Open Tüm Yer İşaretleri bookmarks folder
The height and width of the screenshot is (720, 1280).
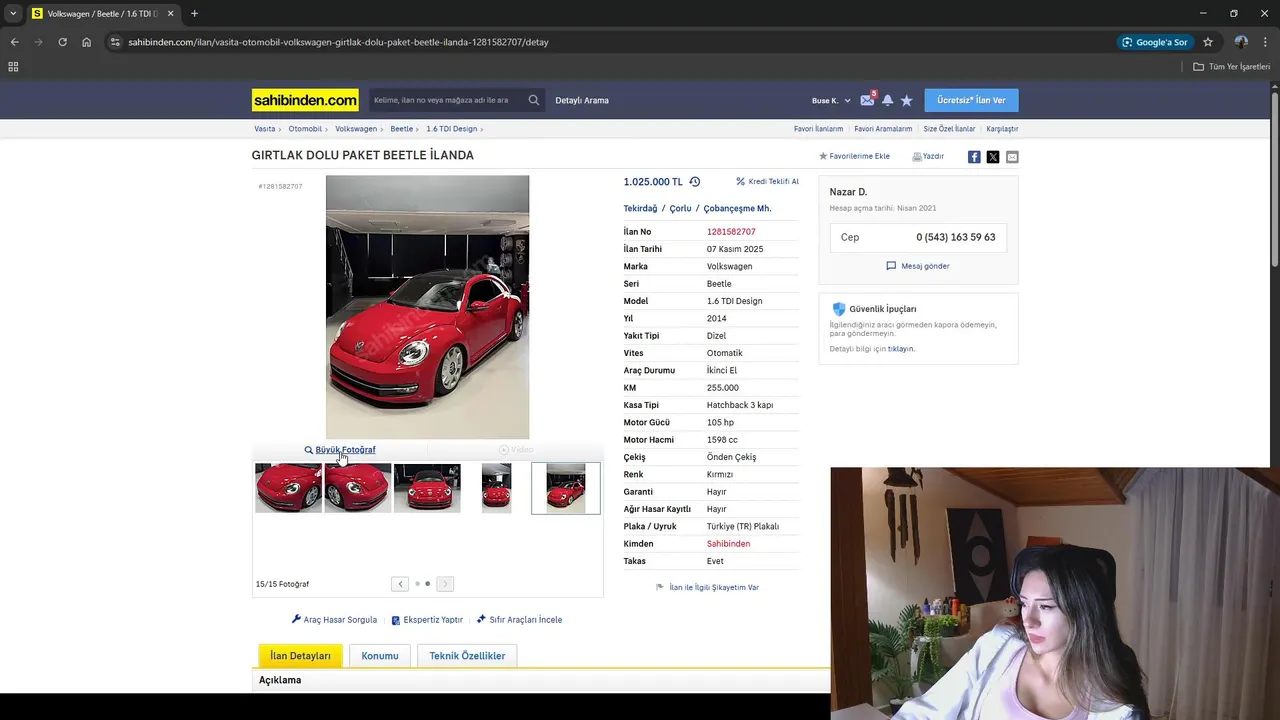point(1232,67)
